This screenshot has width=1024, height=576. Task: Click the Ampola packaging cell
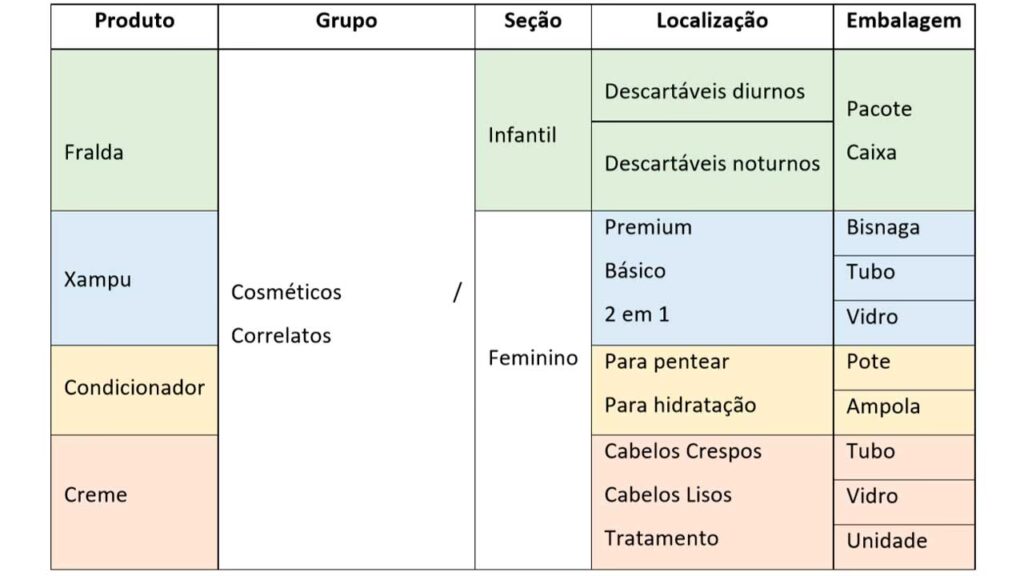click(883, 407)
